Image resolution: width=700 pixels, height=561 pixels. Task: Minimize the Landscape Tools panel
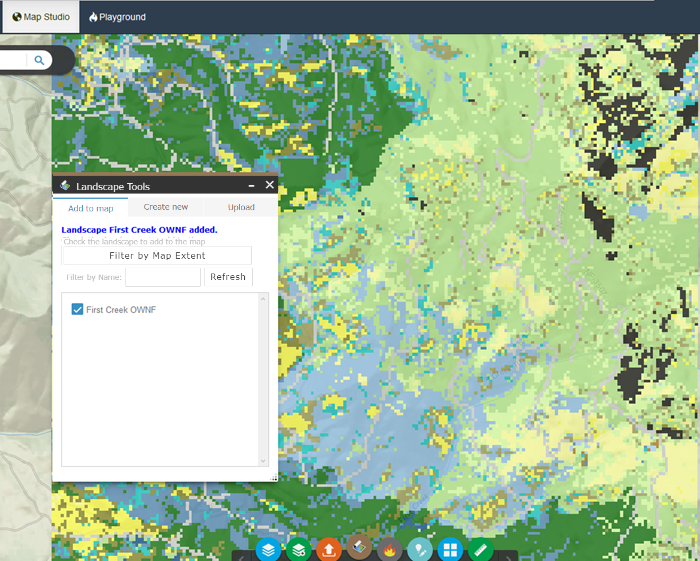pos(251,186)
